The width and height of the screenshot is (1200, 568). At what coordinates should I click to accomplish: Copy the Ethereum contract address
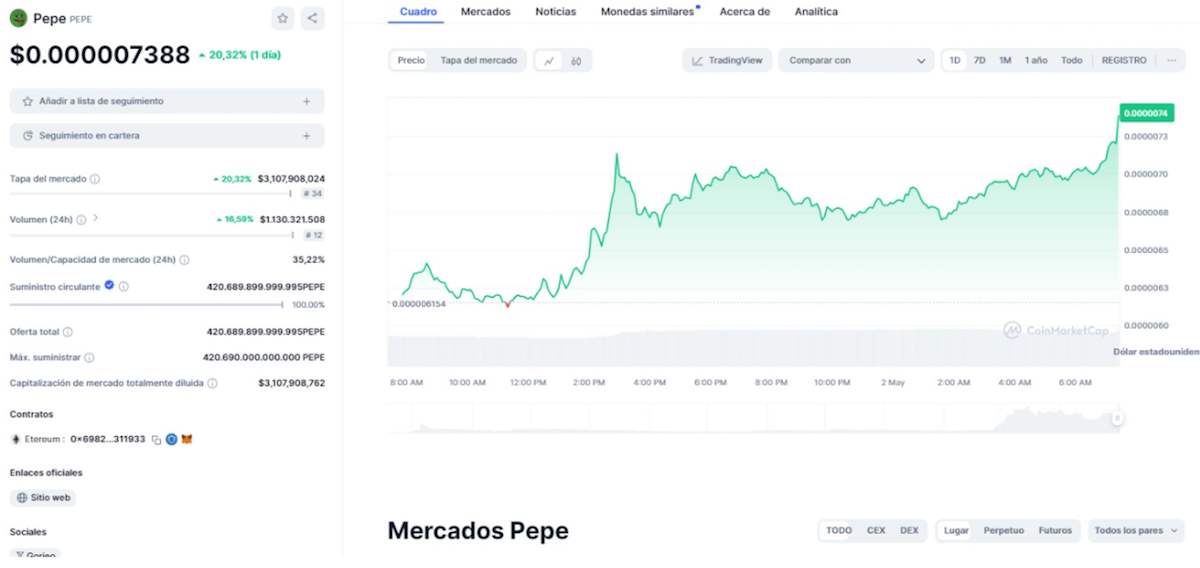point(156,439)
